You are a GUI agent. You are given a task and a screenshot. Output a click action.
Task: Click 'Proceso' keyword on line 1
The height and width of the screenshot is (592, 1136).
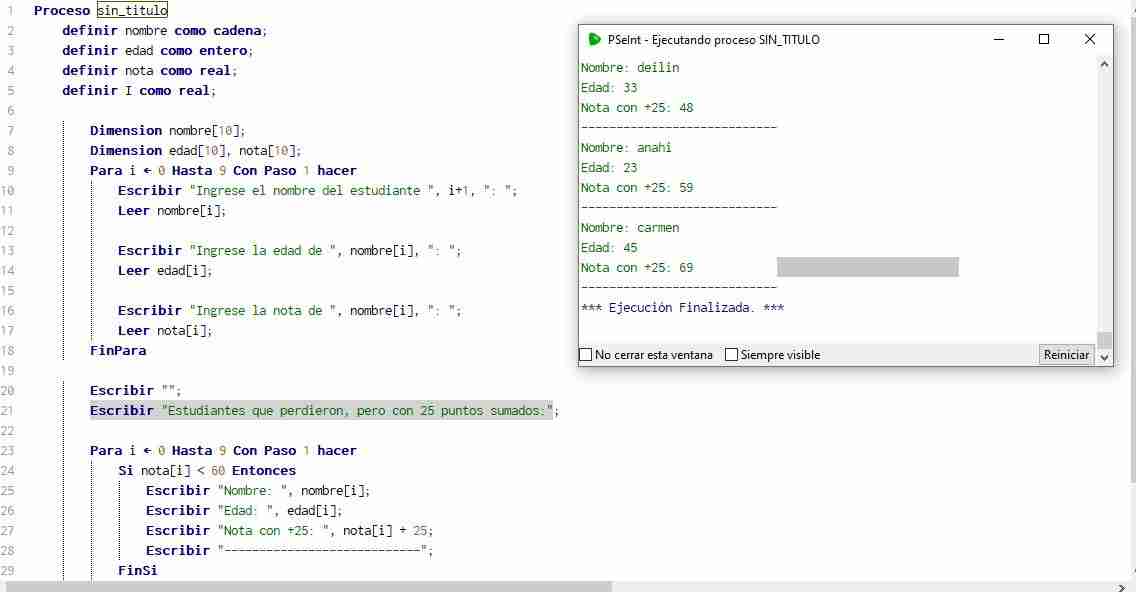coord(62,10)
